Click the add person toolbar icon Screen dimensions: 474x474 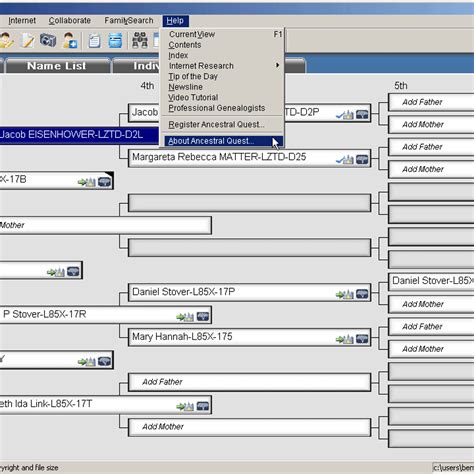(x=70, y=41)
